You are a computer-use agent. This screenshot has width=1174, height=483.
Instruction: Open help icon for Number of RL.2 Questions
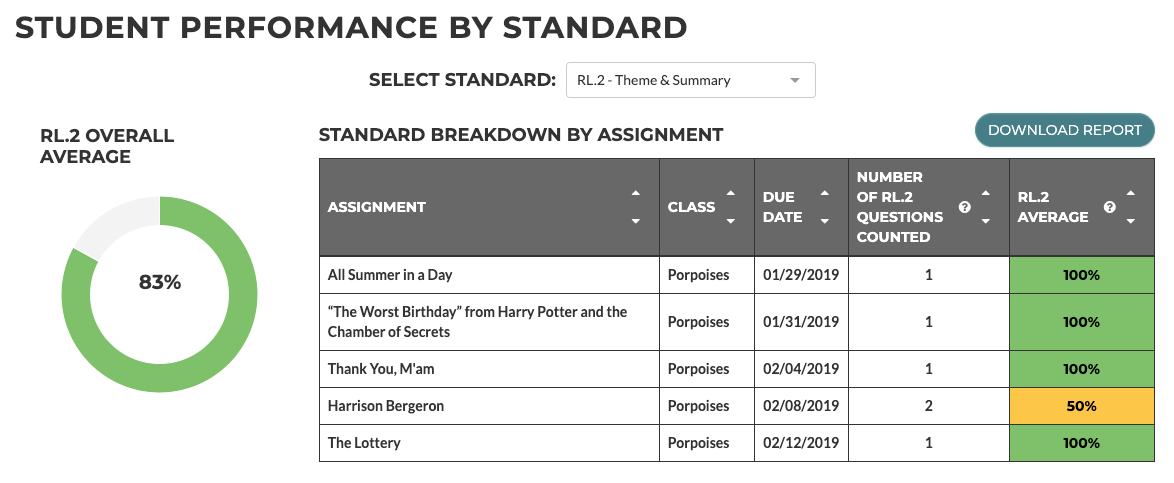[x=964, y=207]
